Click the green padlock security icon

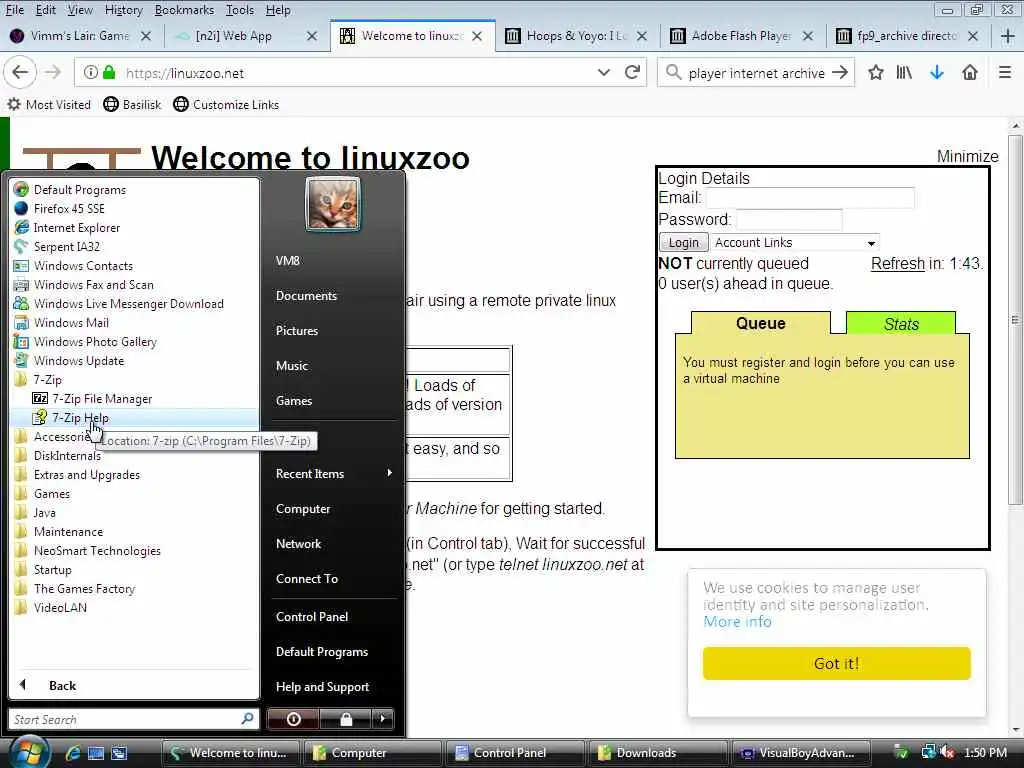109,72
